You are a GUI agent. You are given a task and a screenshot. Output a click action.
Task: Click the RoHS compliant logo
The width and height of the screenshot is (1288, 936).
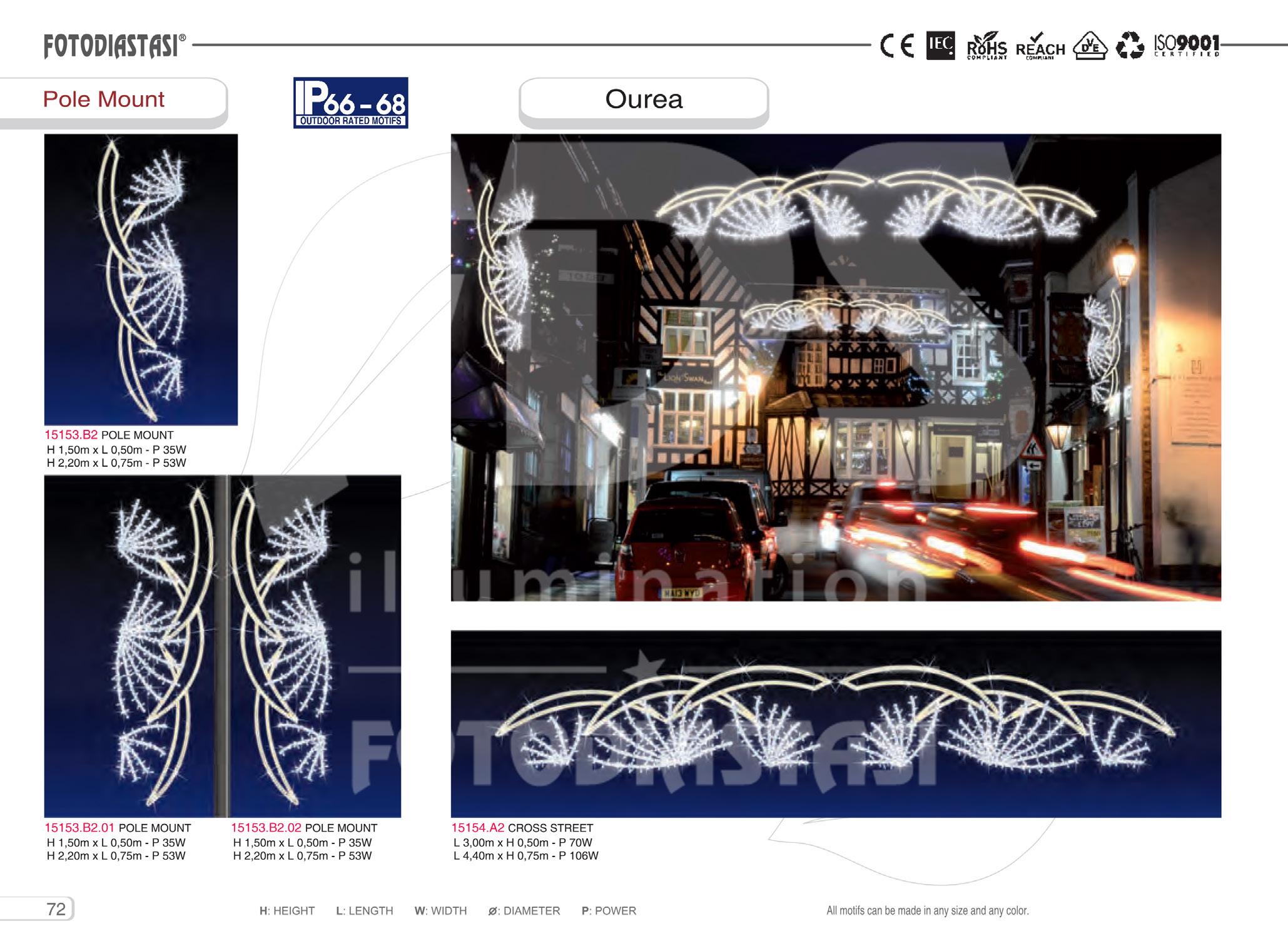(986, 47)
